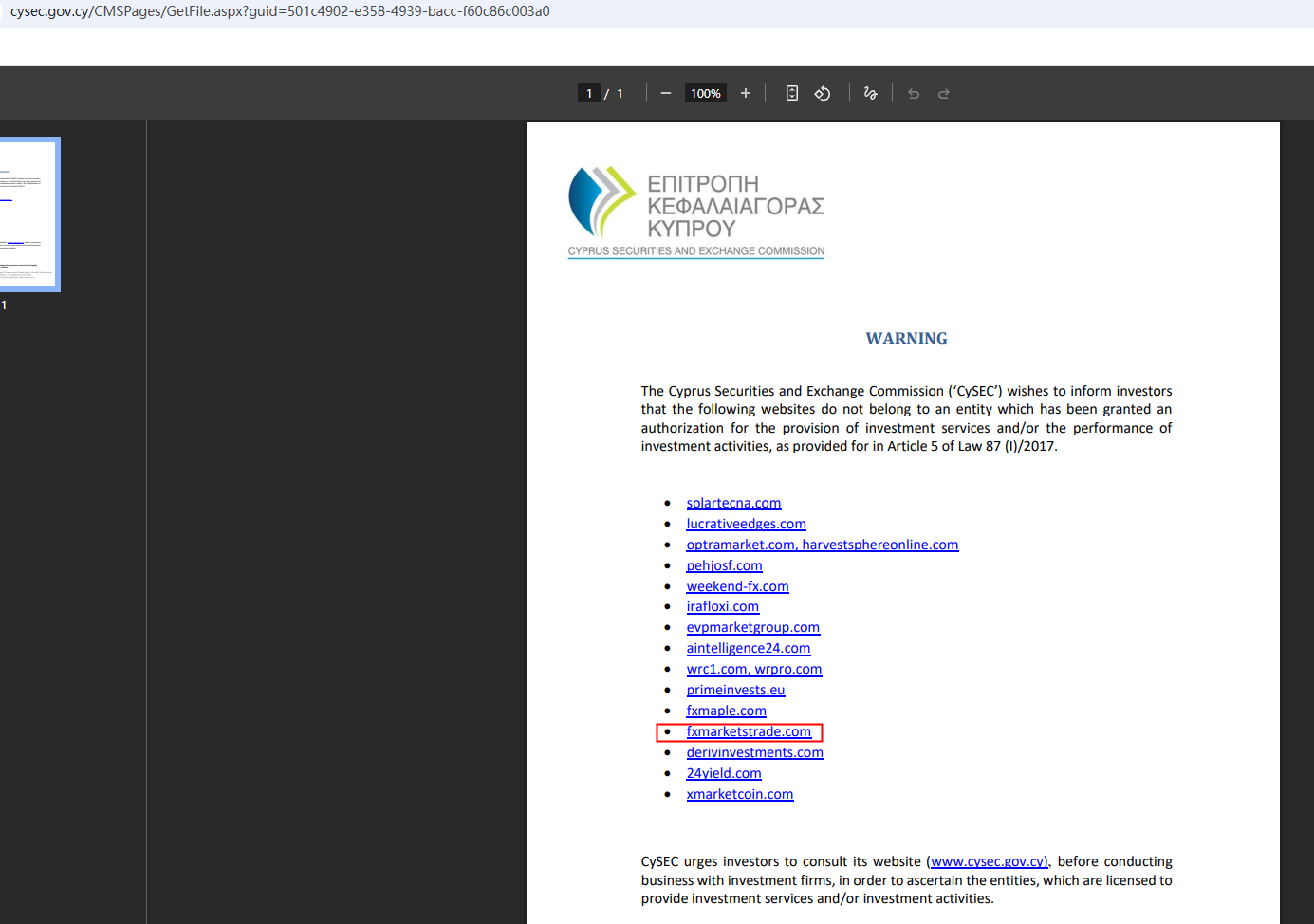Click the current page number field
Screen dimensions: 1314x924
[589, 93]
